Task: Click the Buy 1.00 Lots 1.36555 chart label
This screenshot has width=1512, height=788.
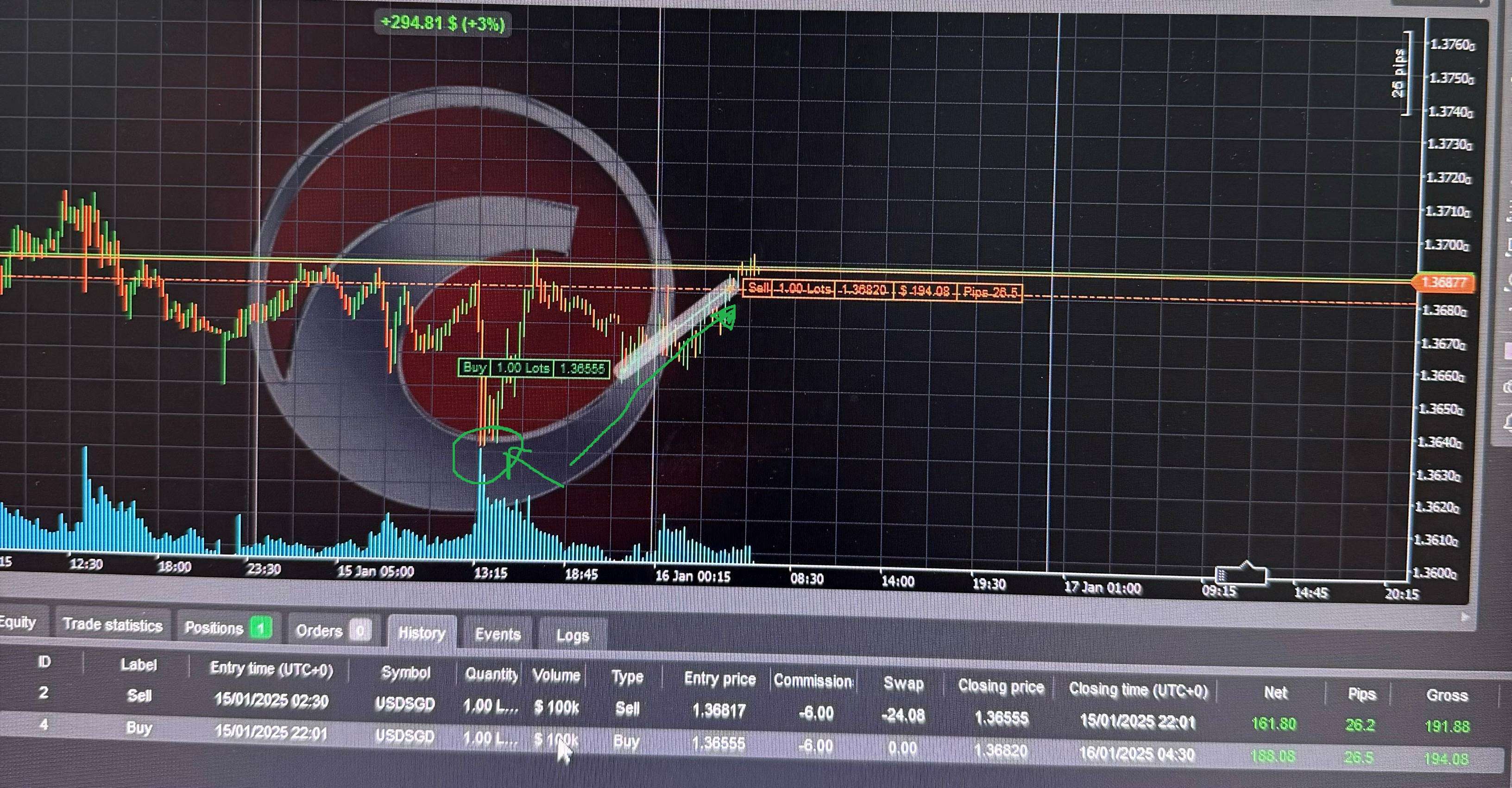Action: tap(534, 369)
